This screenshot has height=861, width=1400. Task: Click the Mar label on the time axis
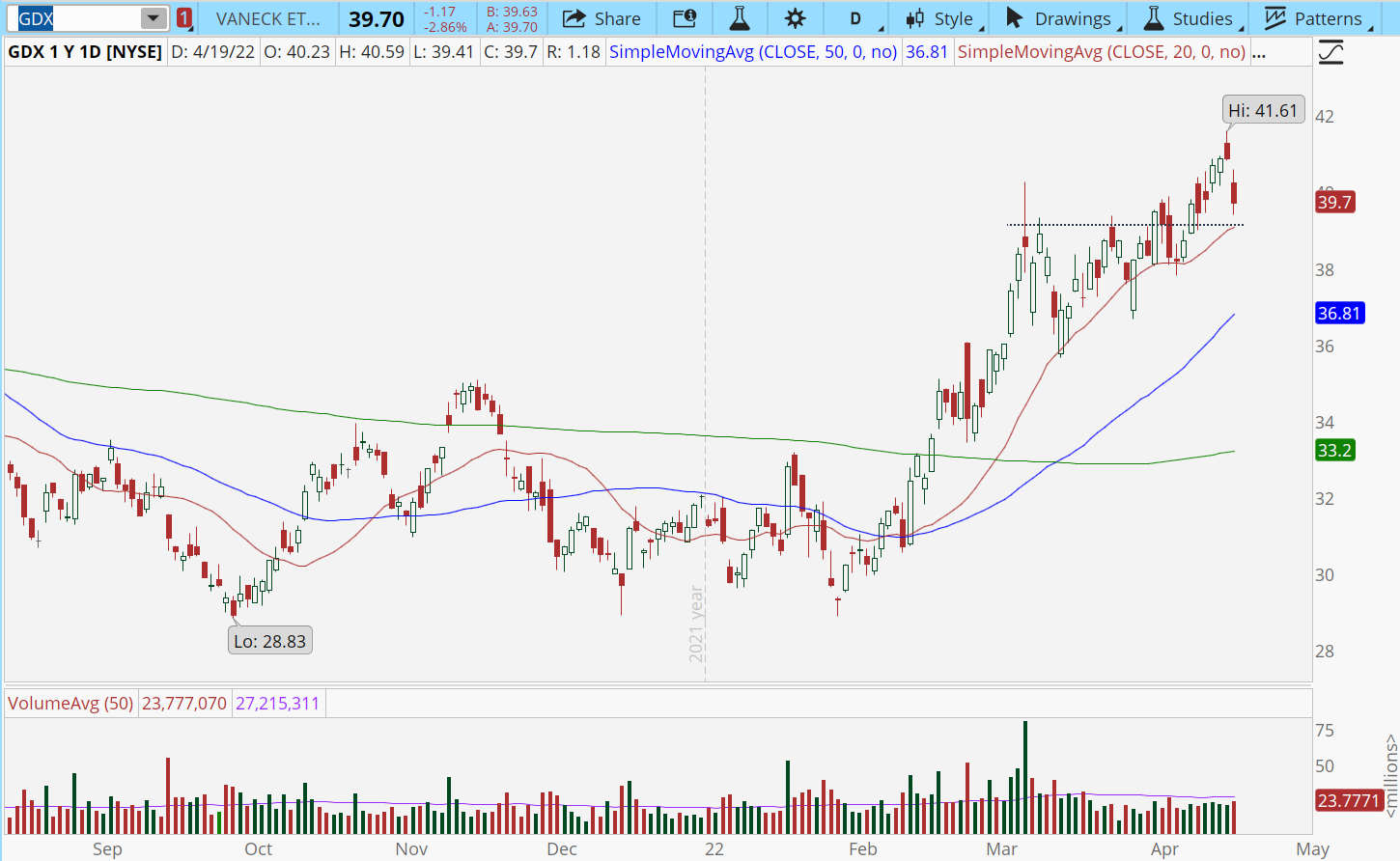pos(1001,848)
